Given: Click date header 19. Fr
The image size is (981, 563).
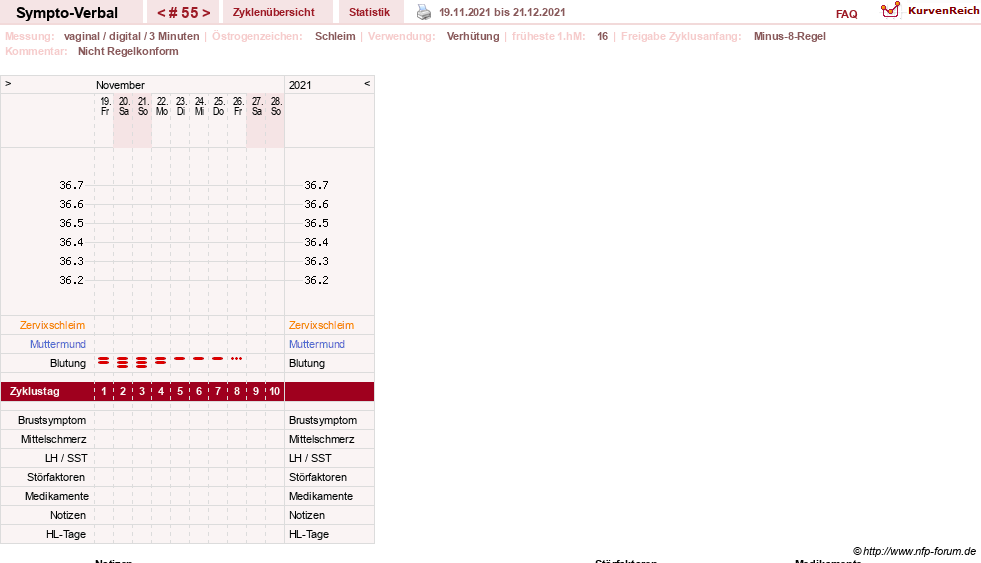Looking at the screenshot, I should coord(105,106).
